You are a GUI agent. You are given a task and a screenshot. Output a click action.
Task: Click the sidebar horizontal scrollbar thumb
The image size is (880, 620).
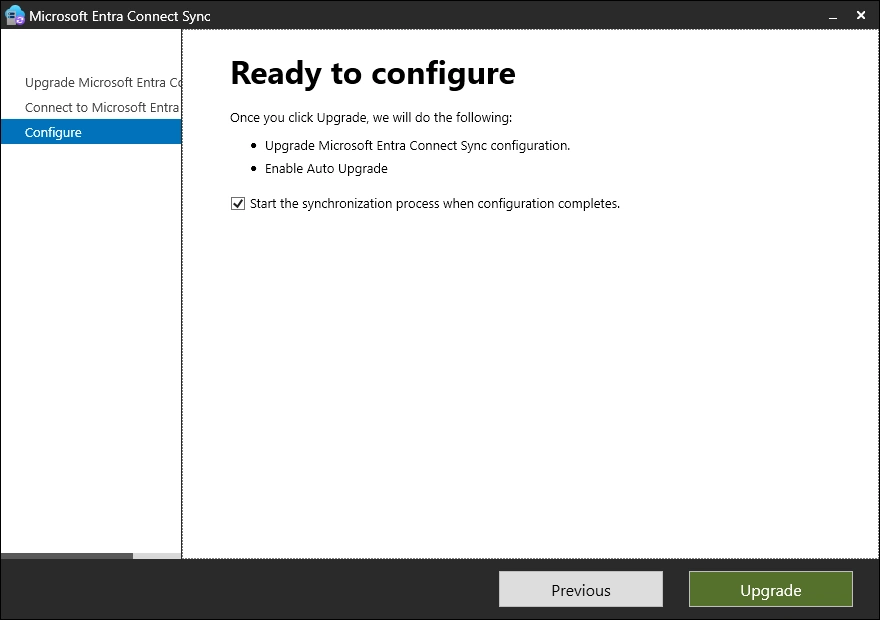[66, 556]
